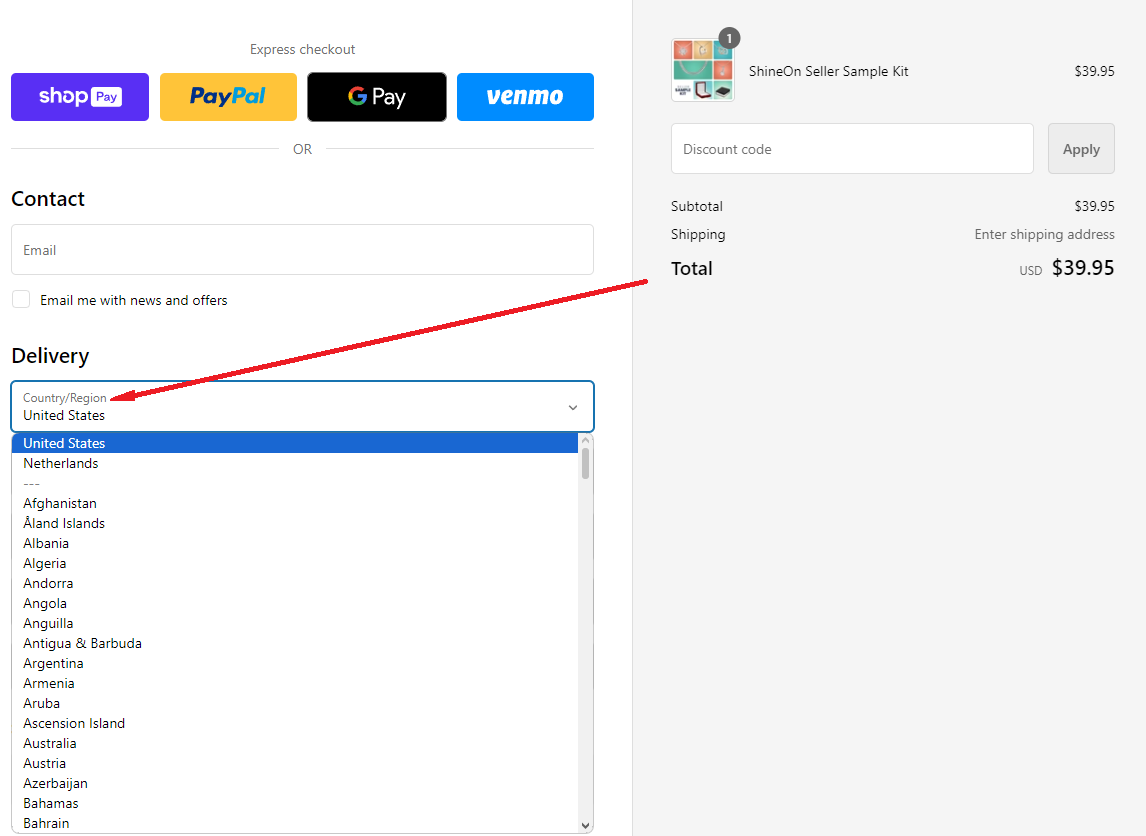Click the quantity badge on product image
This screenshot has height=836, width=1146.
(x=729, y=38)
